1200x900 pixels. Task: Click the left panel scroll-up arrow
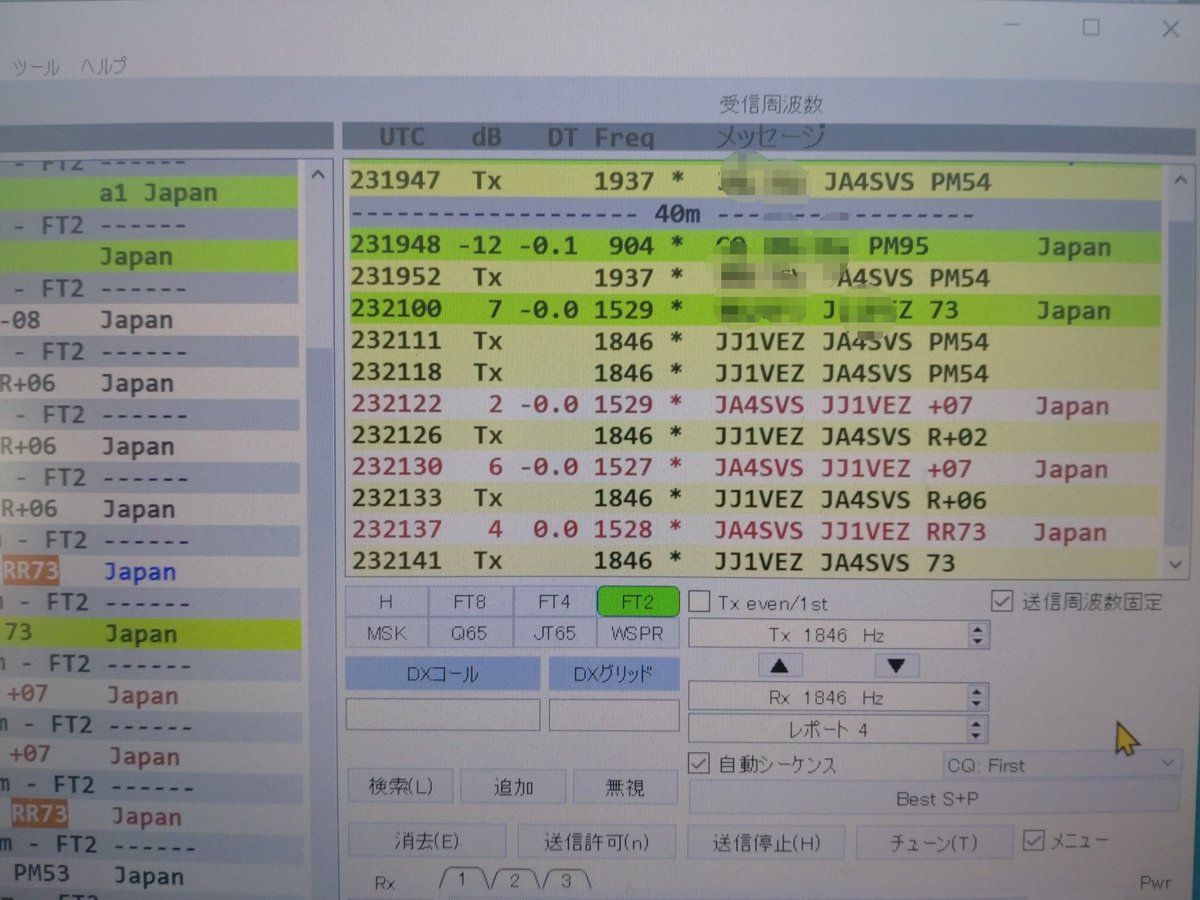tap(319, 175)
